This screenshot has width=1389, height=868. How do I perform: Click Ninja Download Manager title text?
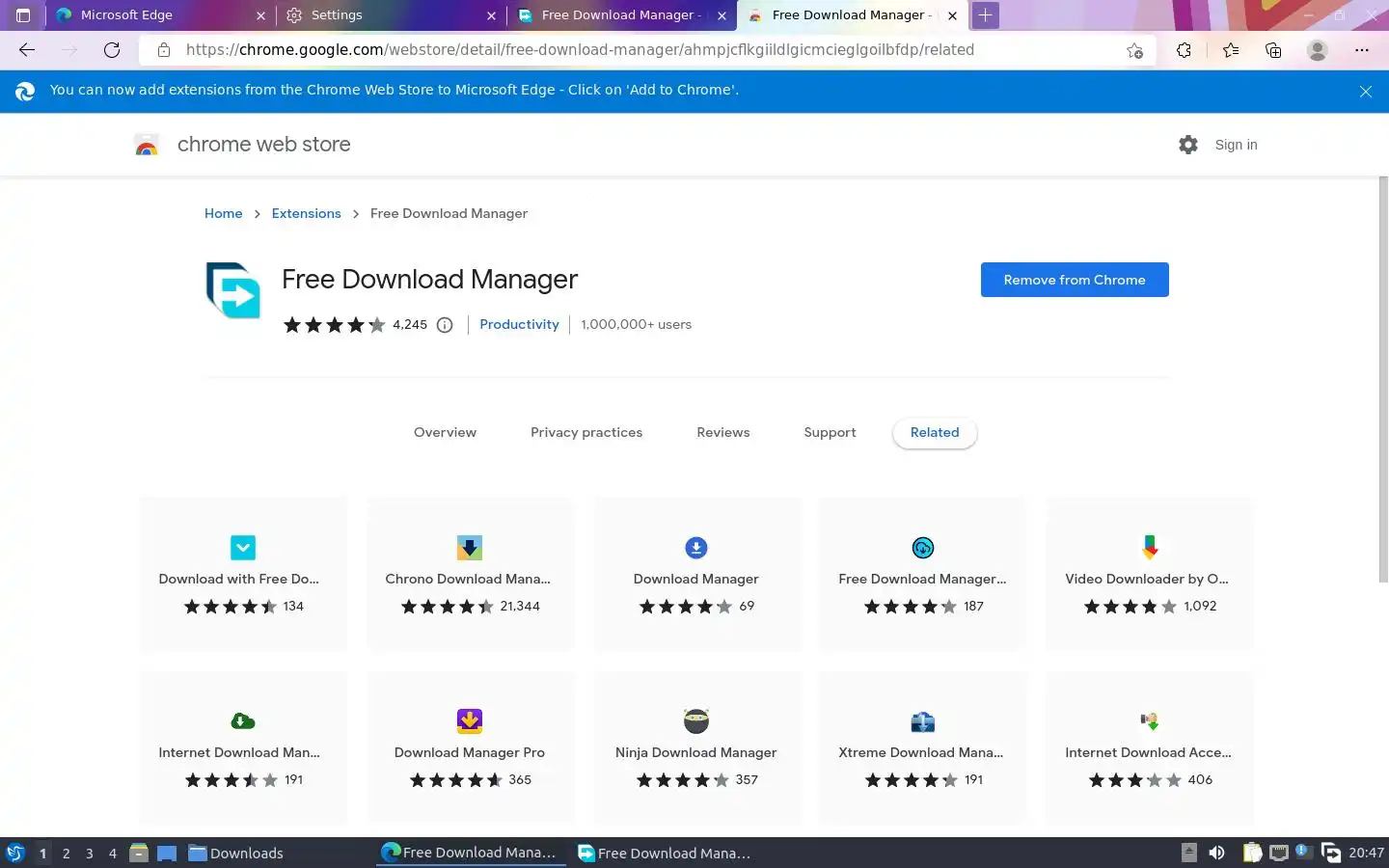coord(695,753)
